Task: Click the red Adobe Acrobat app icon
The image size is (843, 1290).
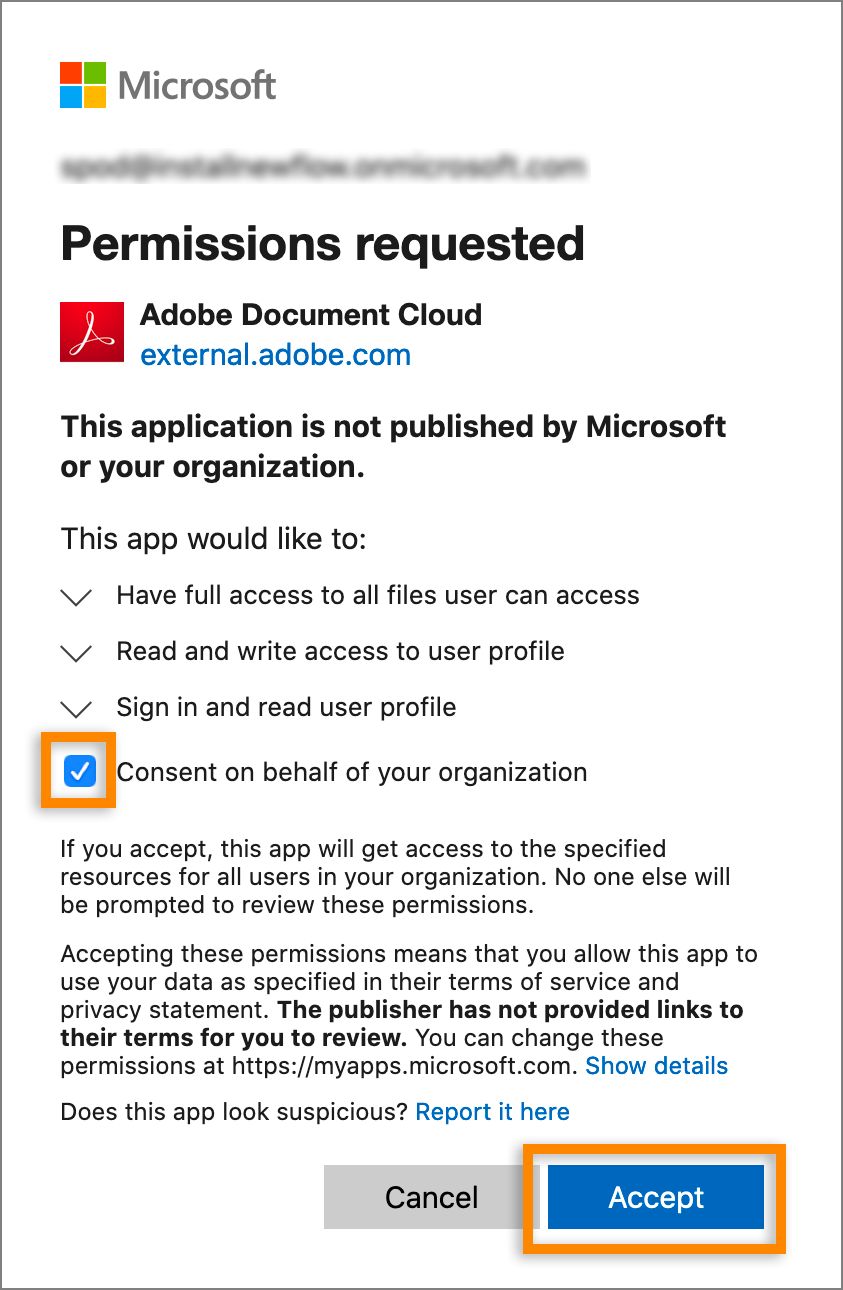Action: (x=92, y=332)
